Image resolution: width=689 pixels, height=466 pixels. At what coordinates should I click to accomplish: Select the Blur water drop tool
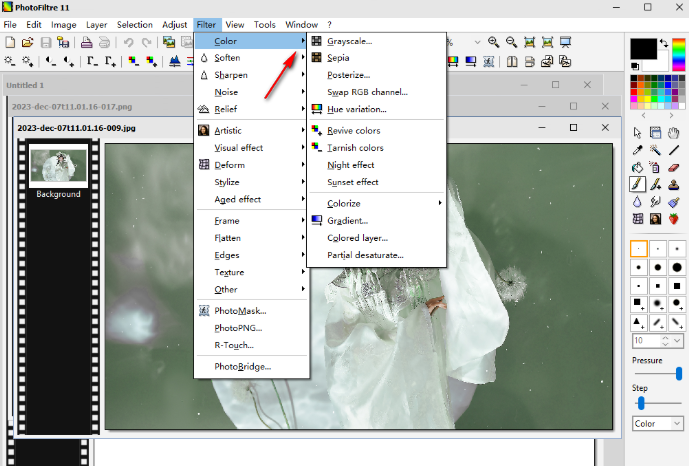[x=638, y=202]
